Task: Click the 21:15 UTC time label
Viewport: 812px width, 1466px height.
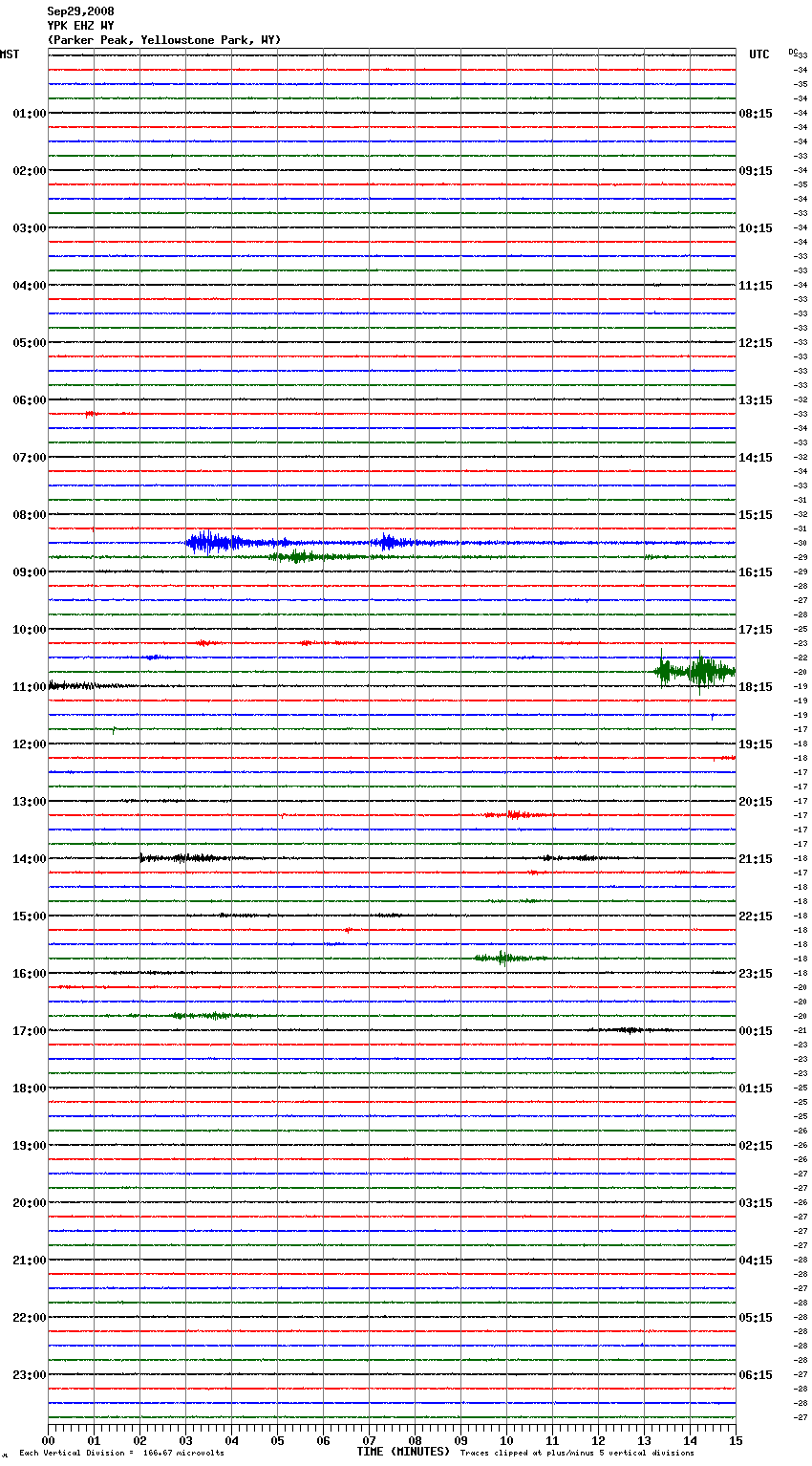Action: 756,859
